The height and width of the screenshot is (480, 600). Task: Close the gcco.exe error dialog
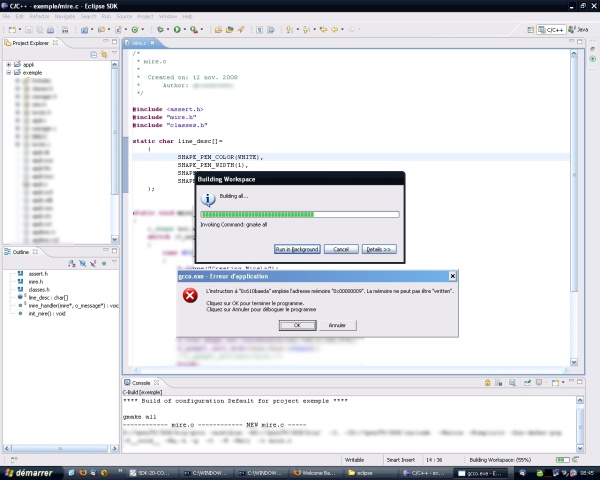pos(452,276)
